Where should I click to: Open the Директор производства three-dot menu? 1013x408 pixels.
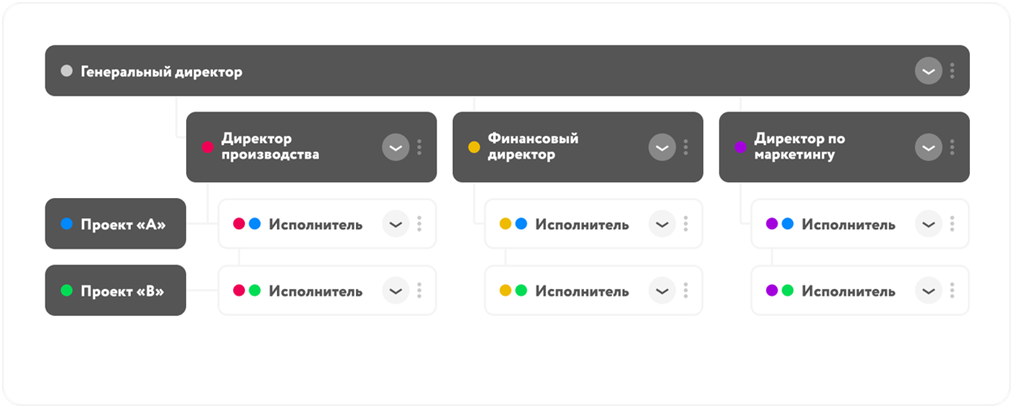point(419,147)
